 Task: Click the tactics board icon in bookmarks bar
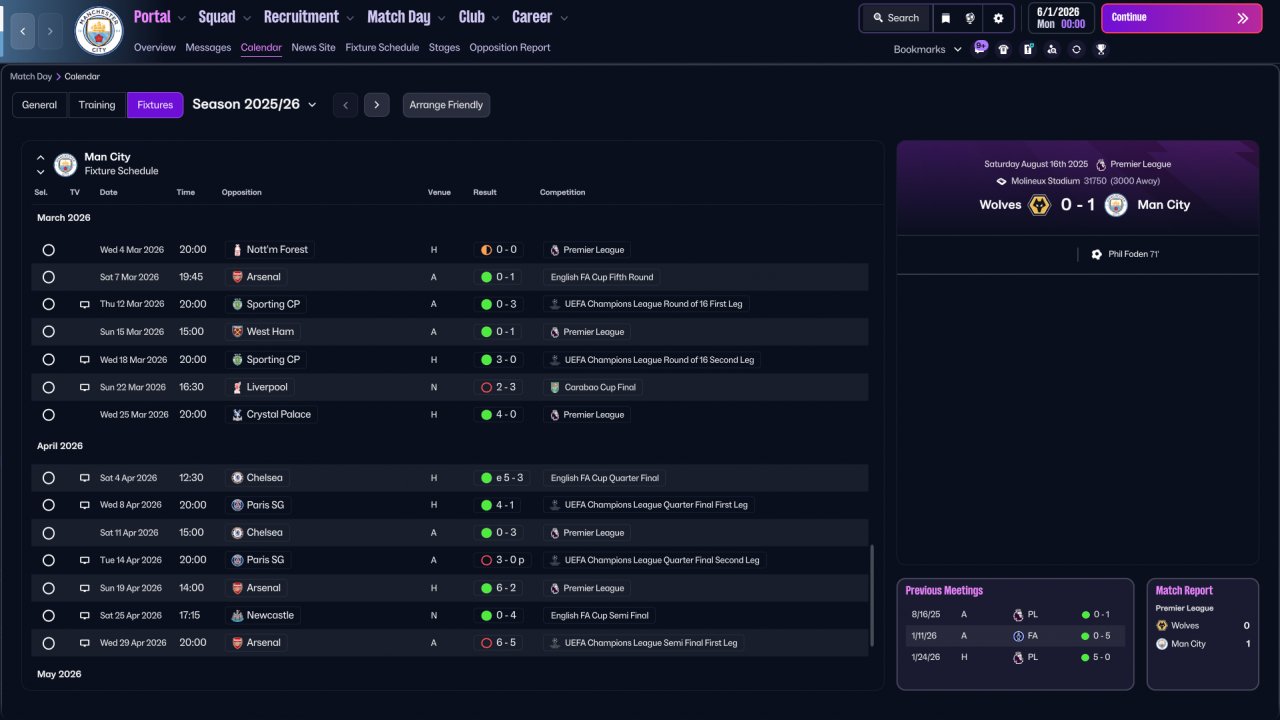point(1028,49)
